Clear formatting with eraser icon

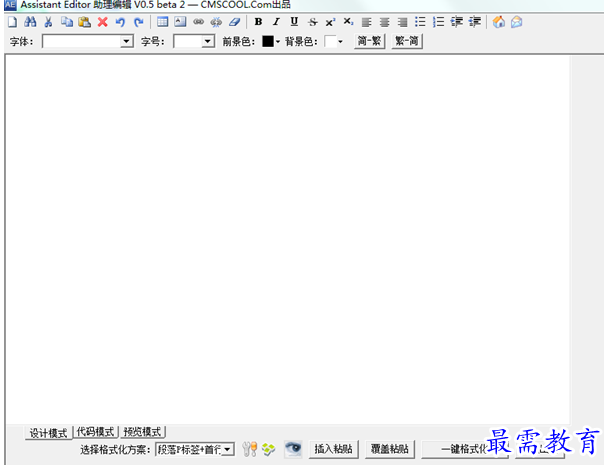coord(235,22)
